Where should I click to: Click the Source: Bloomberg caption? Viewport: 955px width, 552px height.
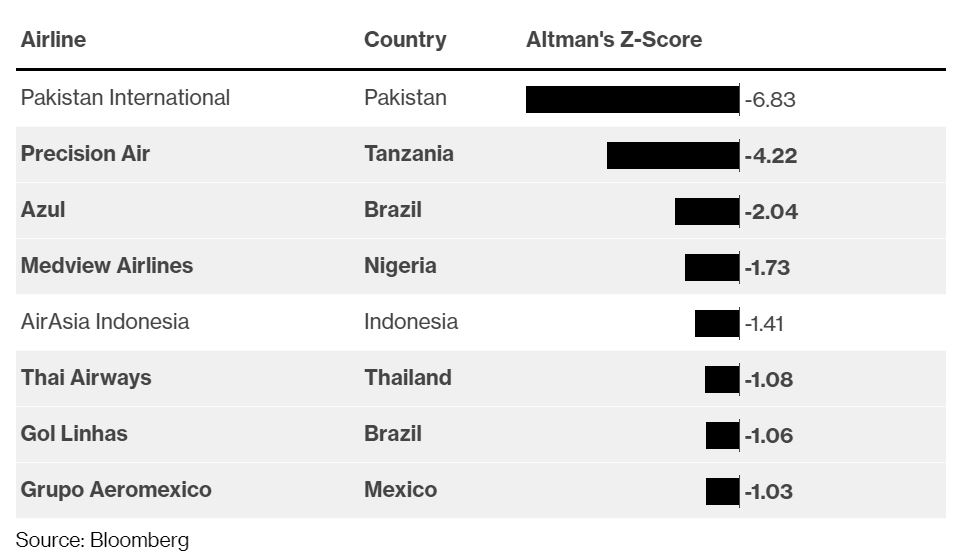(102, 540)
